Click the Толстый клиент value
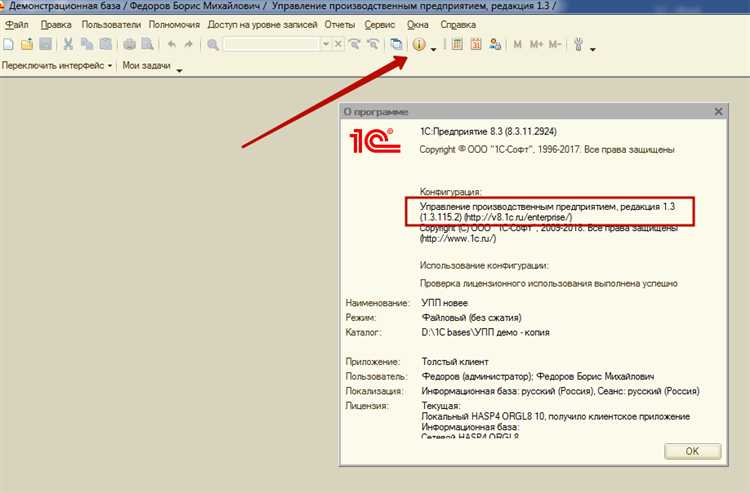The image size is (750, 493). pyautogui.click(x=454, y=362)
